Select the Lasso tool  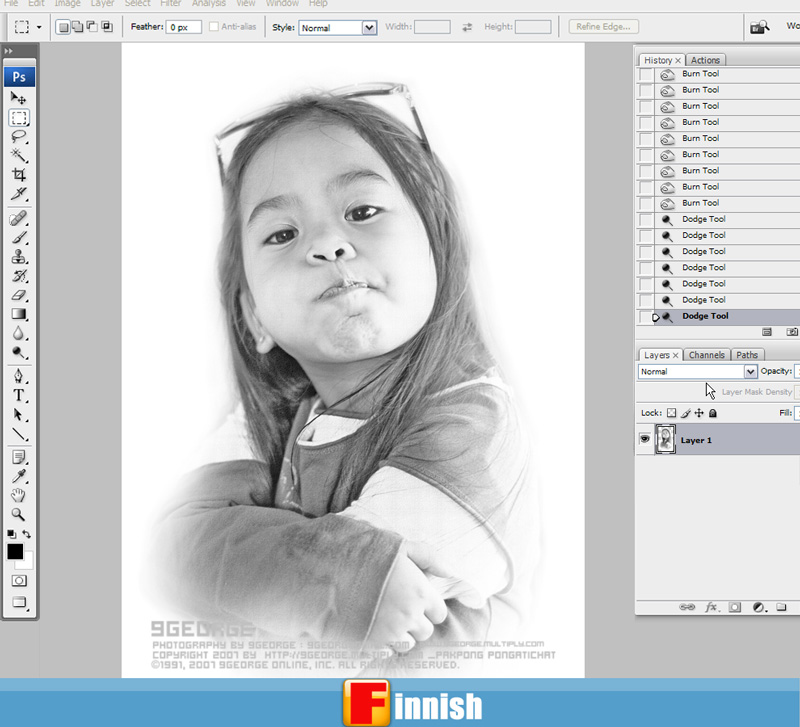[x=18, y=137]
